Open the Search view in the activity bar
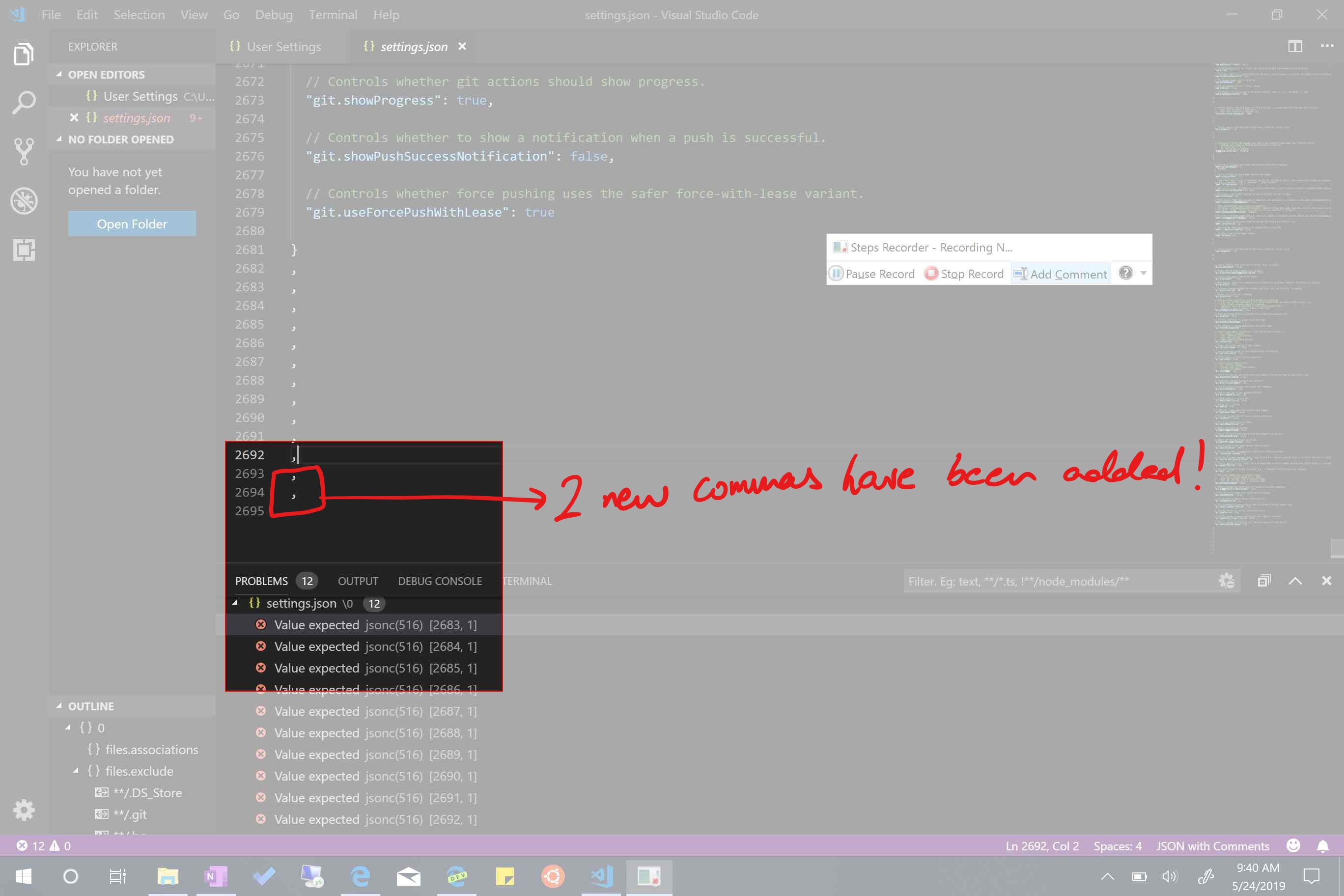Viewport: 1344px width, 896px height. click(24, 102)
